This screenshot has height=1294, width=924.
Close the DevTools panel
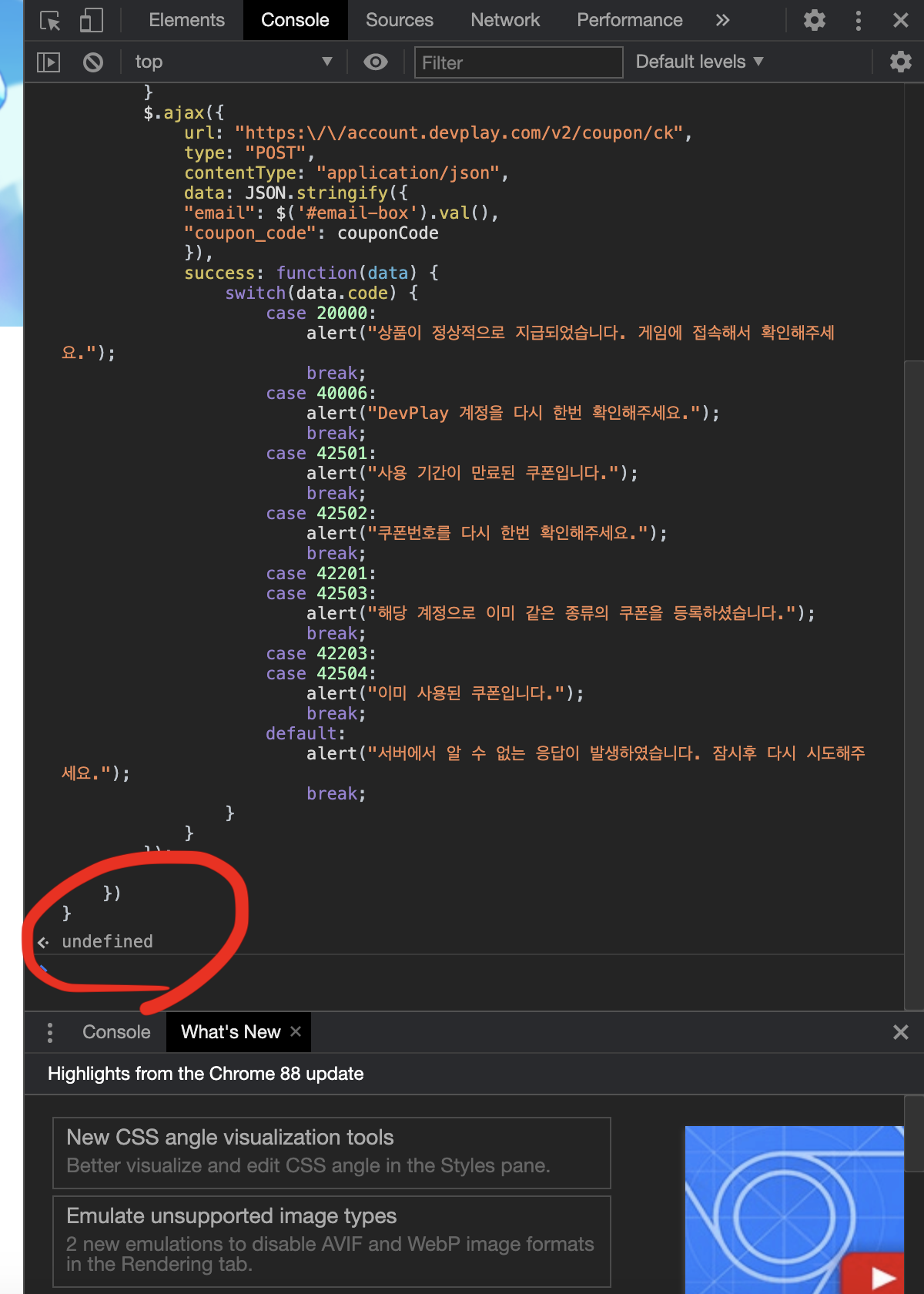[900, 20]
